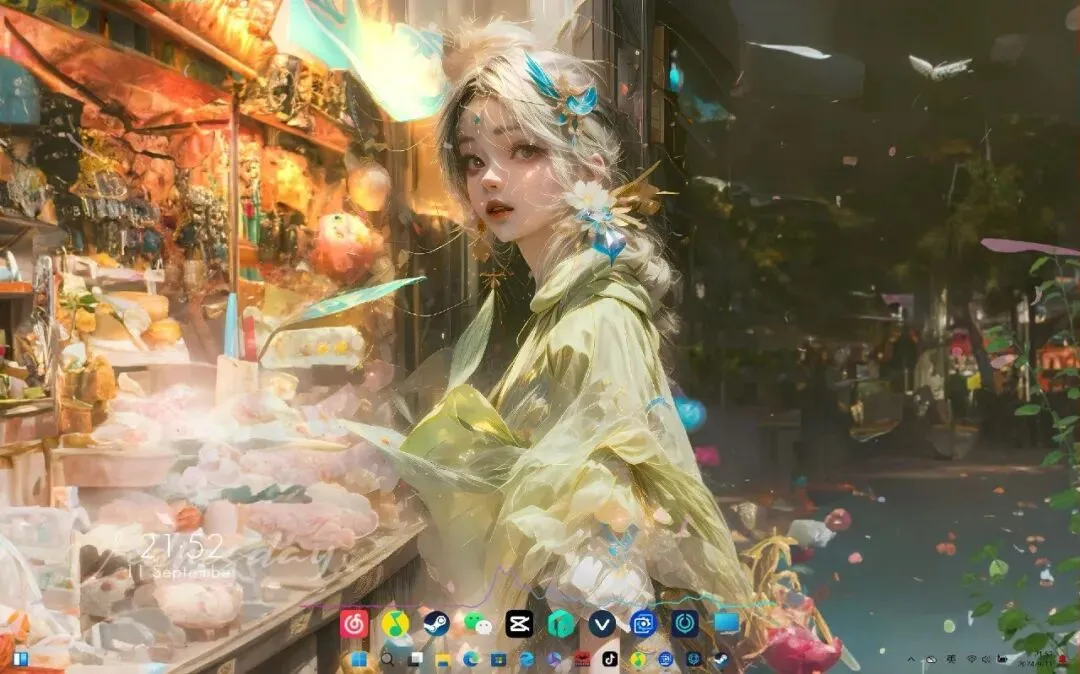The image size is (1080, 674).
Task: Open Task View on the taskbar
Action: [x=415, y=660]
